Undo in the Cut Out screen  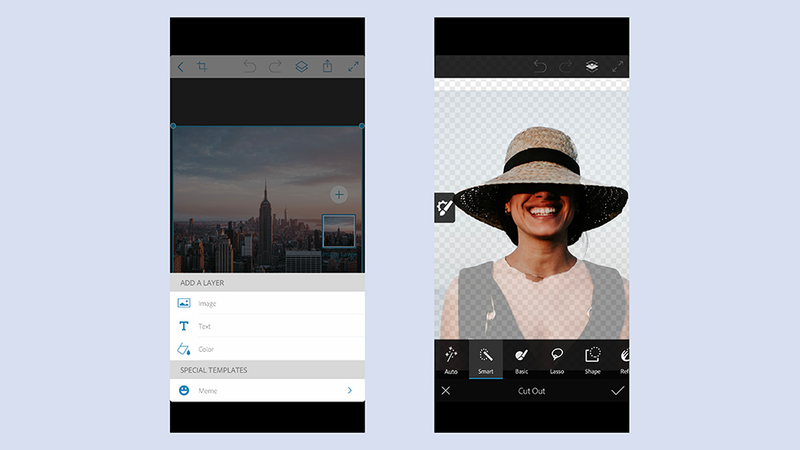coord(540,66)
